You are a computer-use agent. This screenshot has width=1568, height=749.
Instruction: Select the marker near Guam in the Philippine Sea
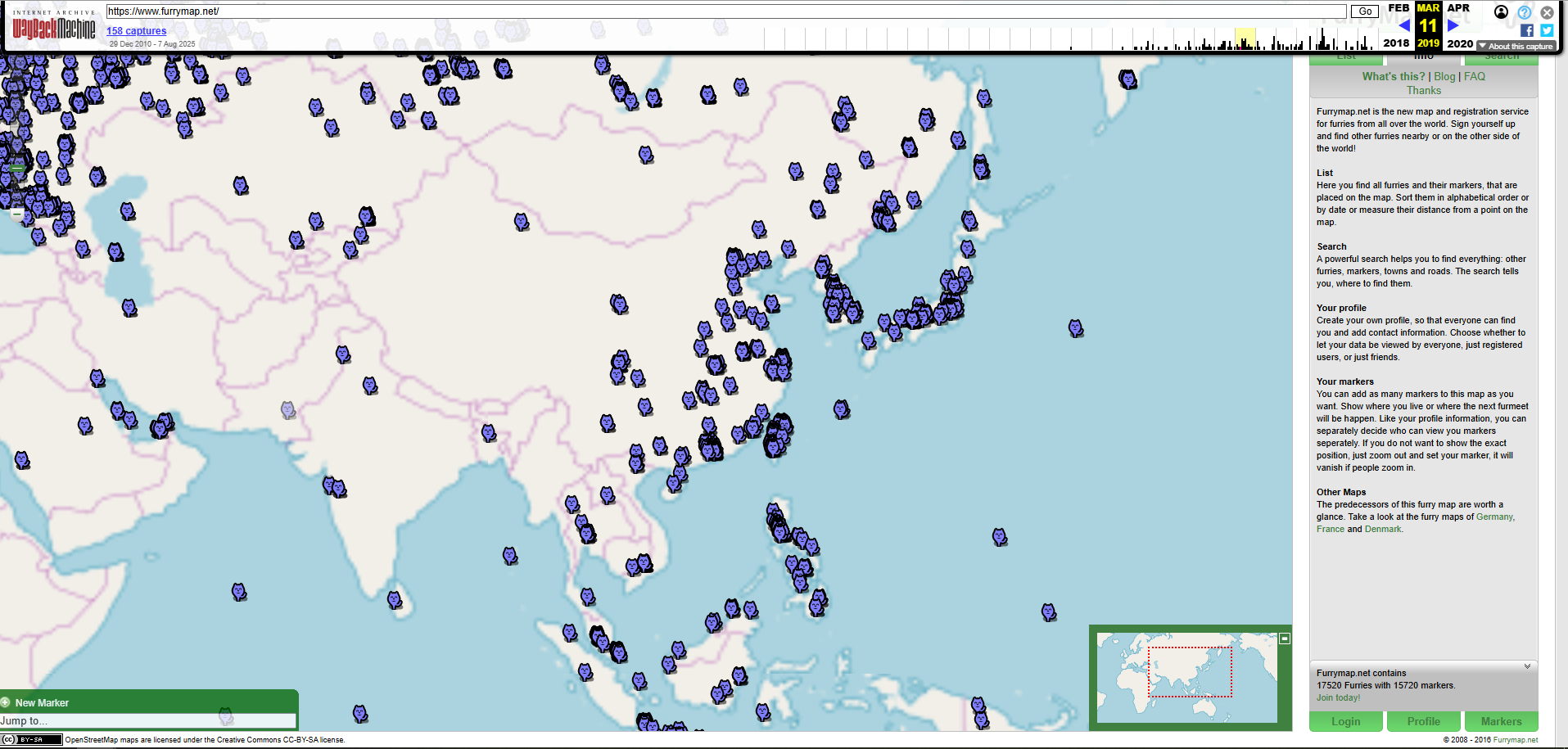999,537
